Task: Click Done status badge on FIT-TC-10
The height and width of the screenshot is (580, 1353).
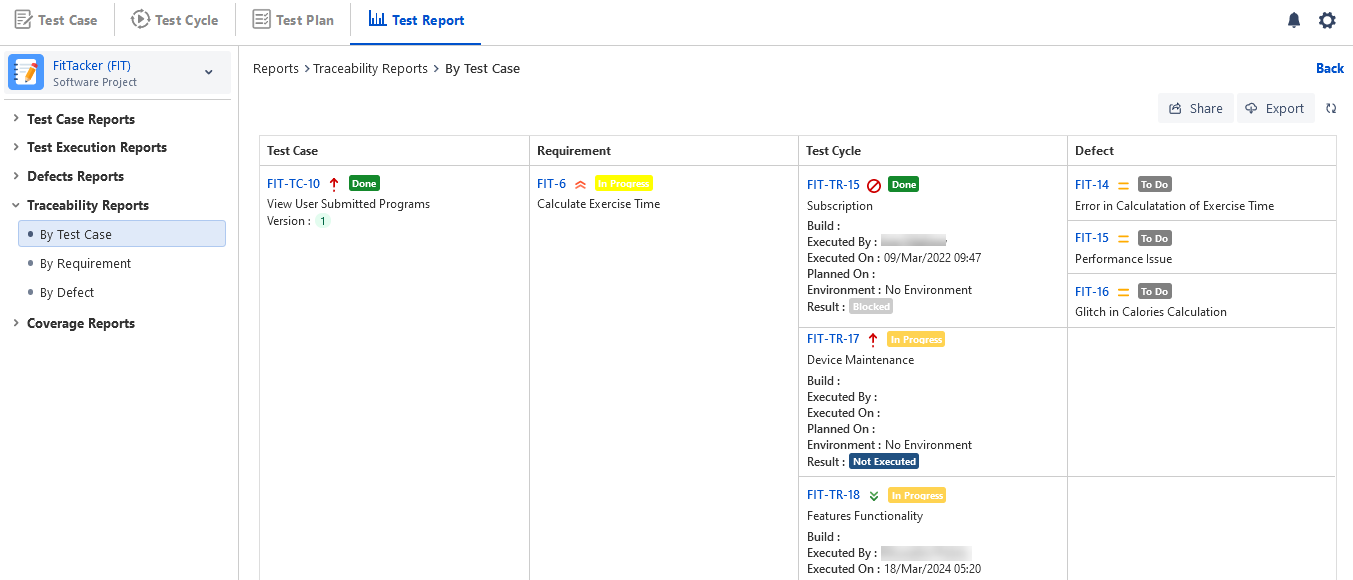Action: click(x=364, y=184)
